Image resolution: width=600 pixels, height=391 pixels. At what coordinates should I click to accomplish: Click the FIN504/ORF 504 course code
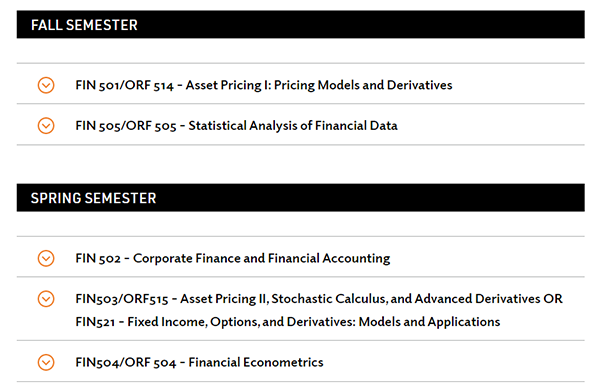click(x=126, y=362)
